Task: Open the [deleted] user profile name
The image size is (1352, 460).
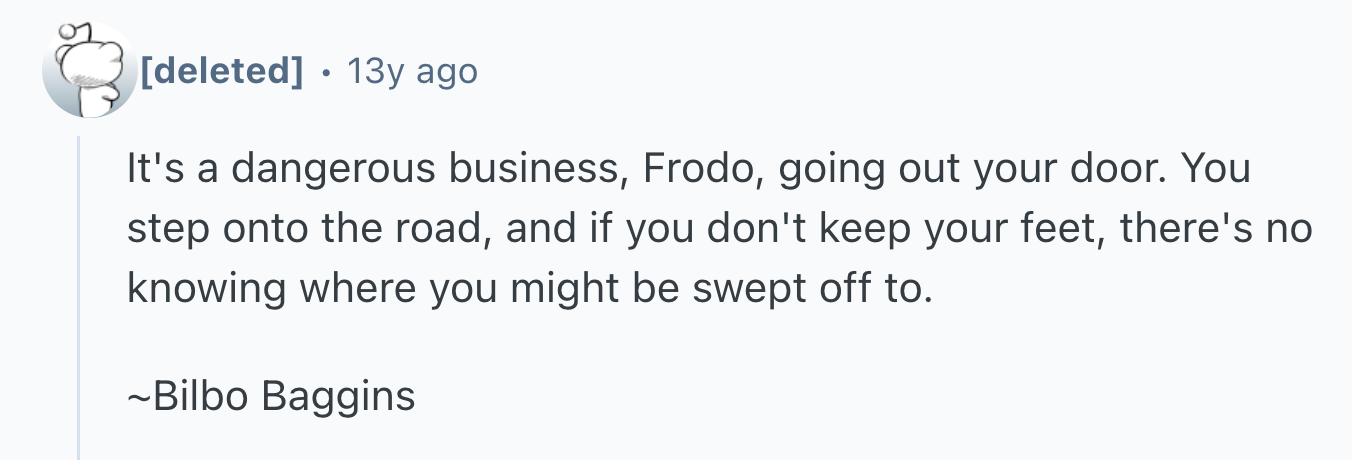Action: point(221,71)
